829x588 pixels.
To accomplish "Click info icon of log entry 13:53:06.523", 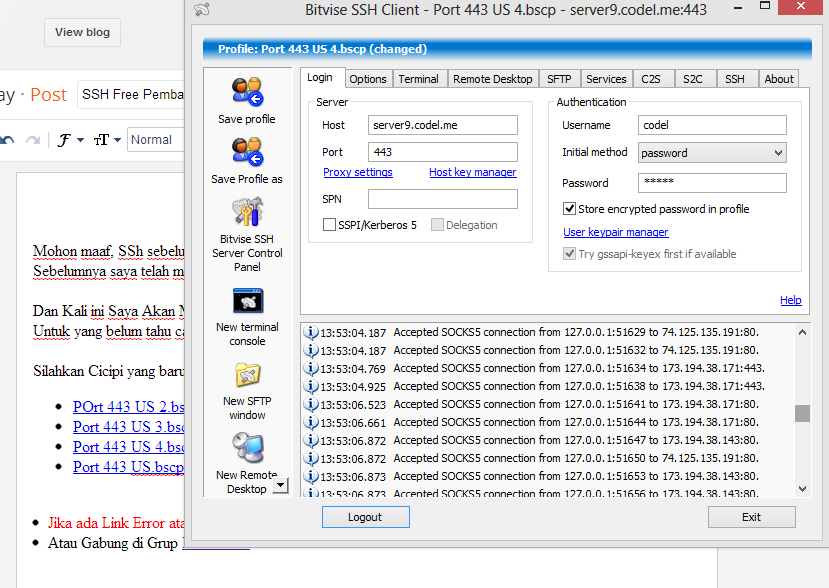I will (310, 405).
